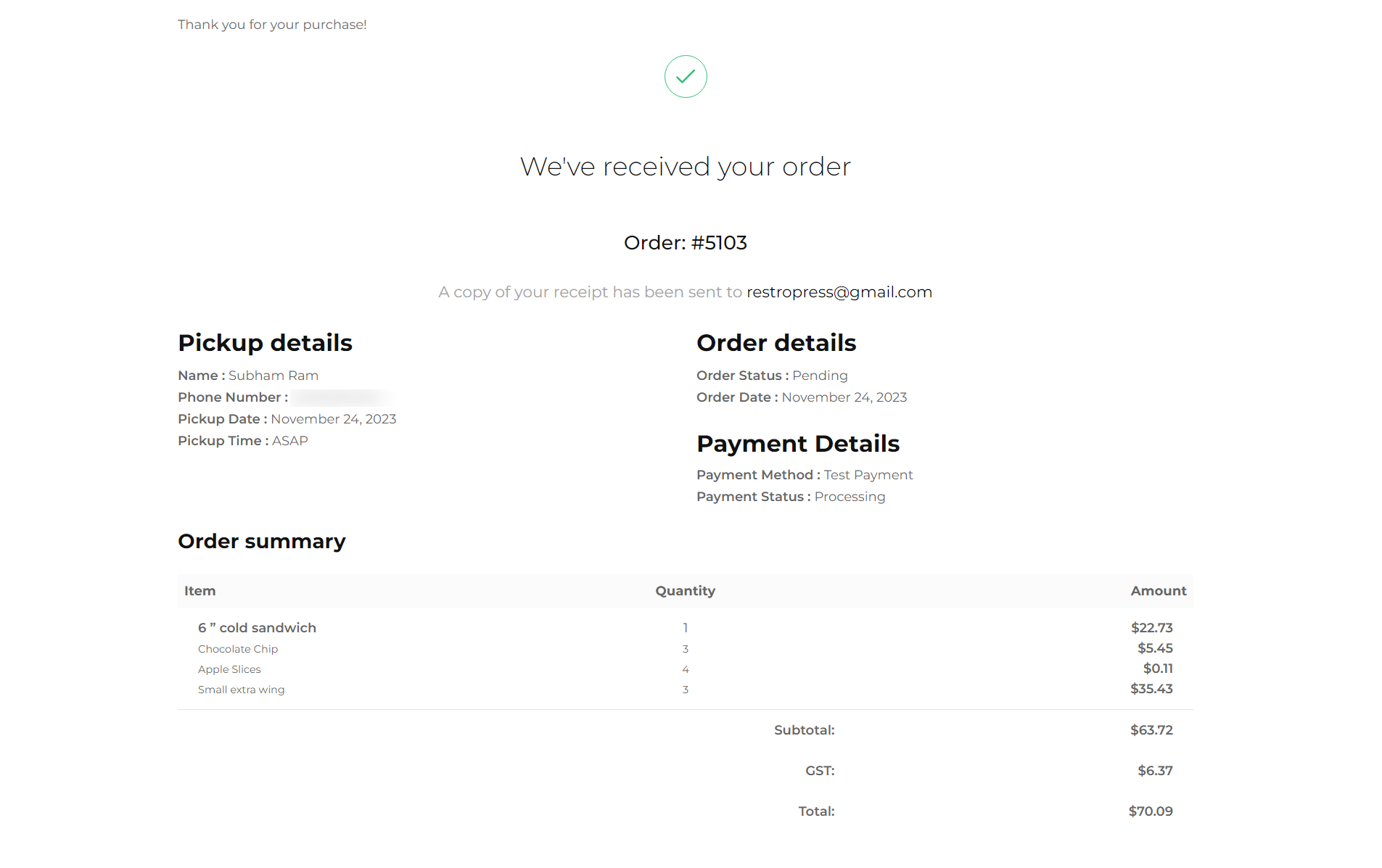Click the Total amount $70.09
This screenshot has height=868, width=1382.
point(1150,811)
